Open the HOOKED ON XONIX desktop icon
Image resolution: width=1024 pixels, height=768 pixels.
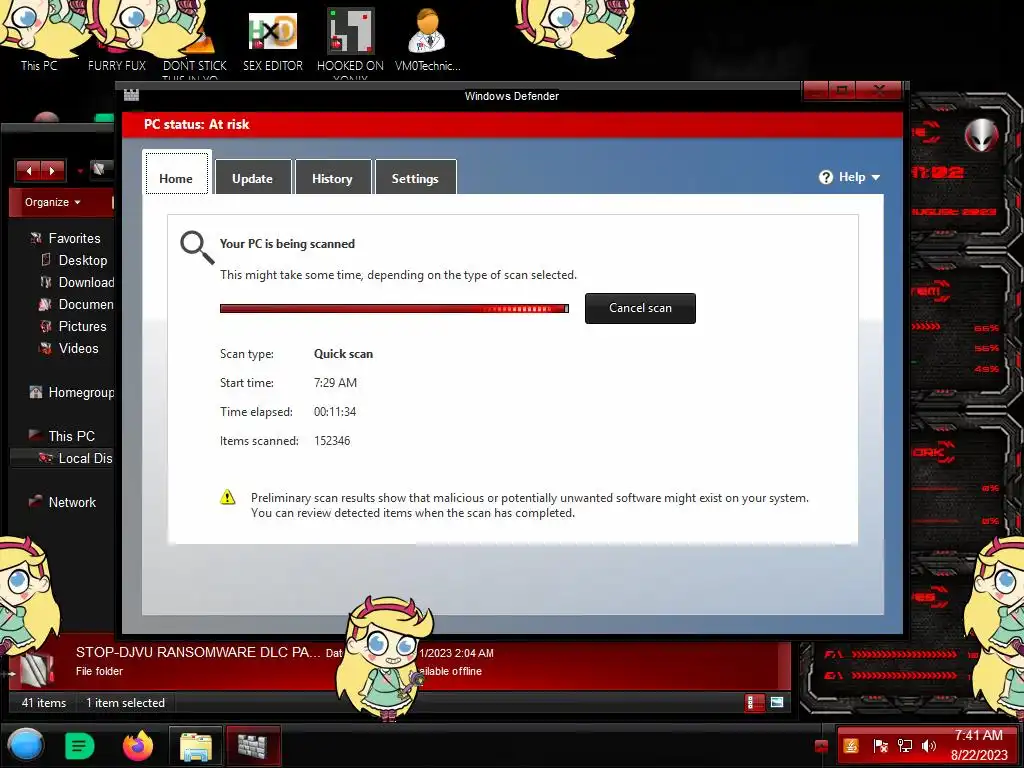(351, 31)
